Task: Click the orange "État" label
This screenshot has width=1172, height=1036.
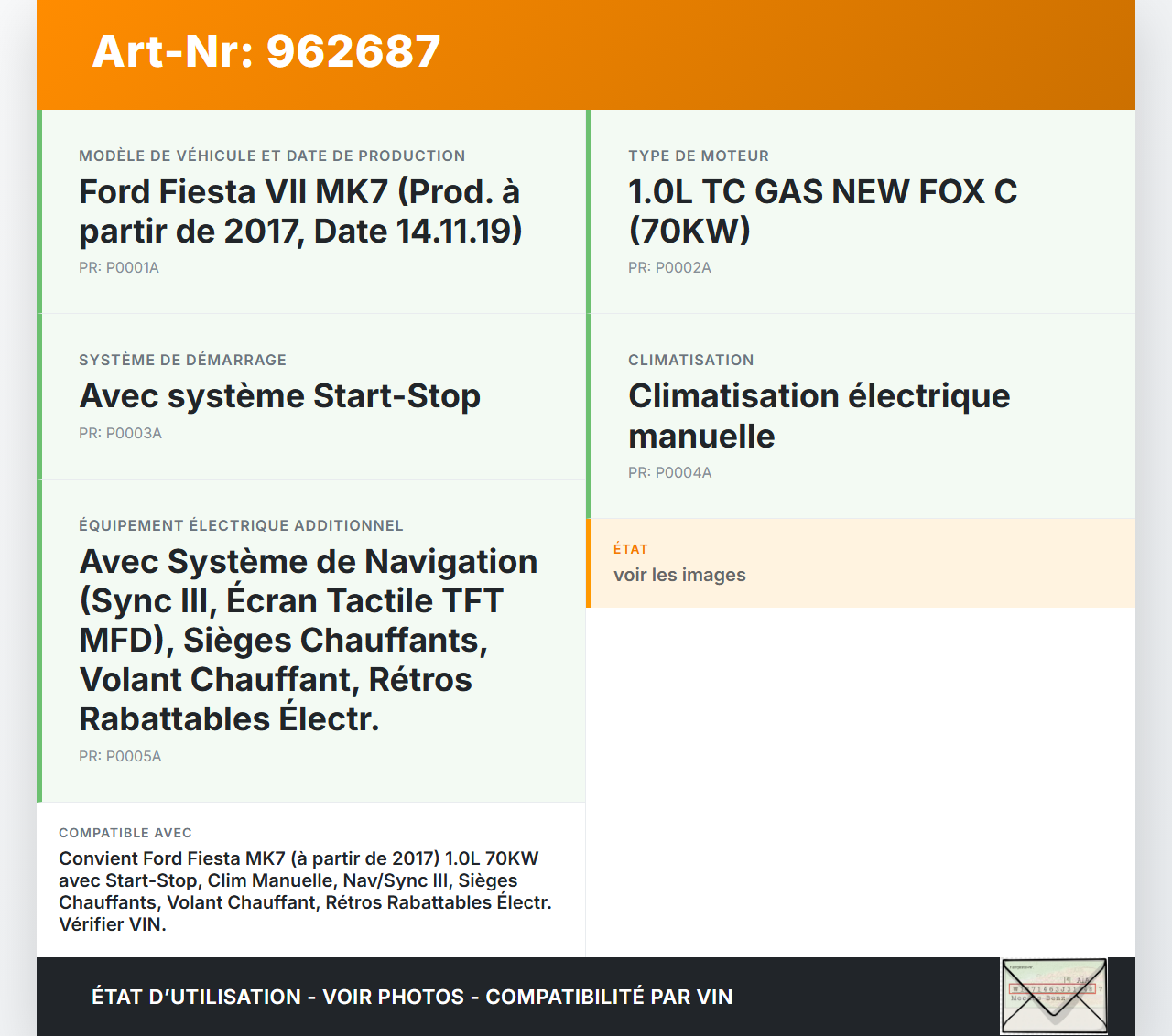Action: tap(631, 549)
